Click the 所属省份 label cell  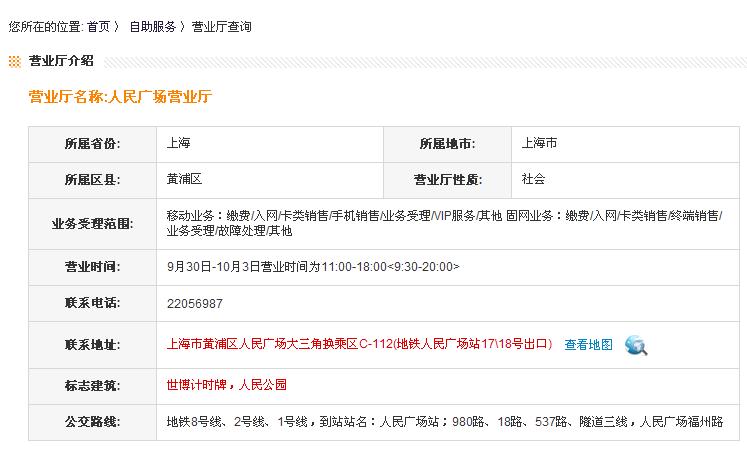[x=92, y=144]
